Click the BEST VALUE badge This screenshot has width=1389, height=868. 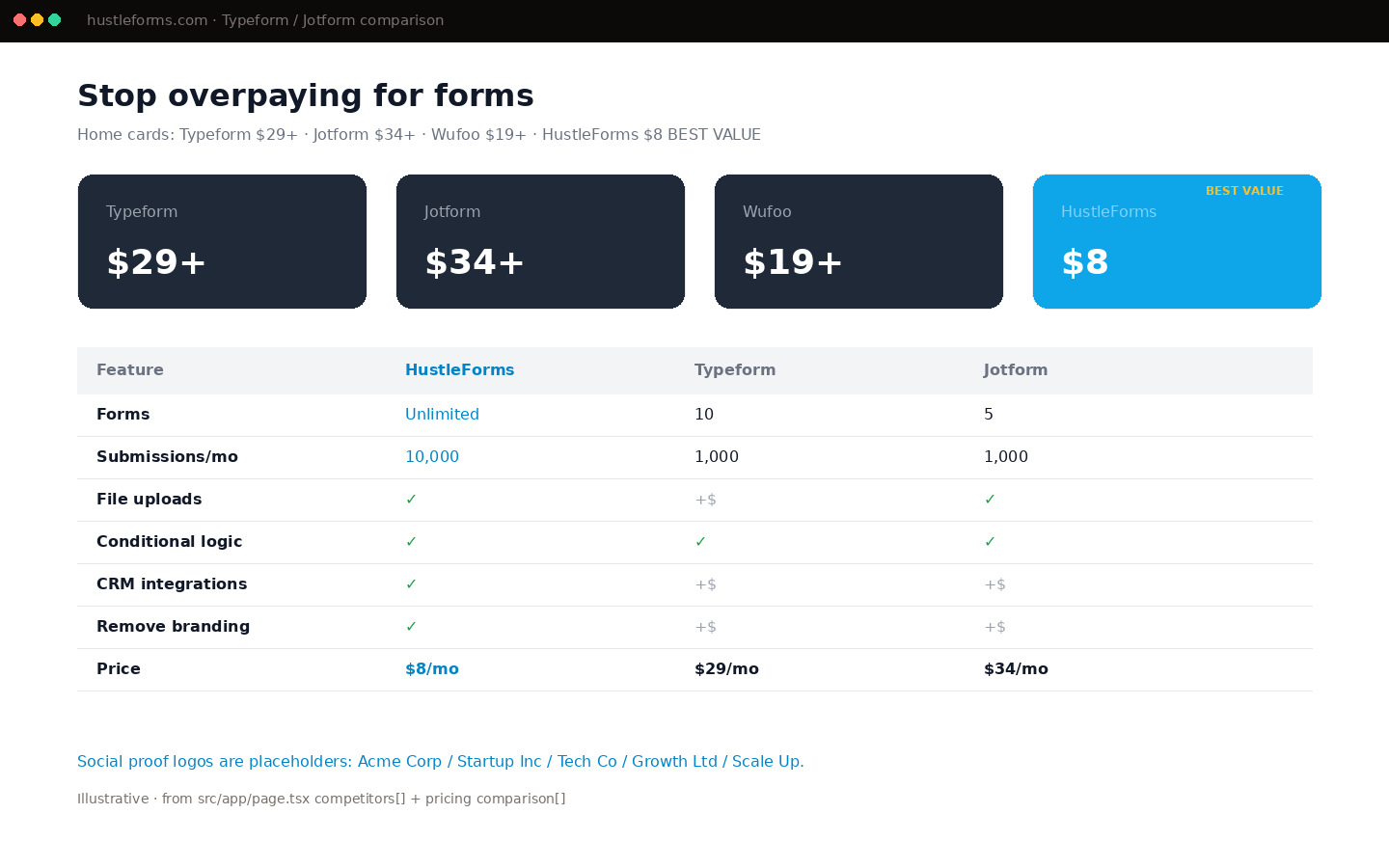(x=1244, y=191)
